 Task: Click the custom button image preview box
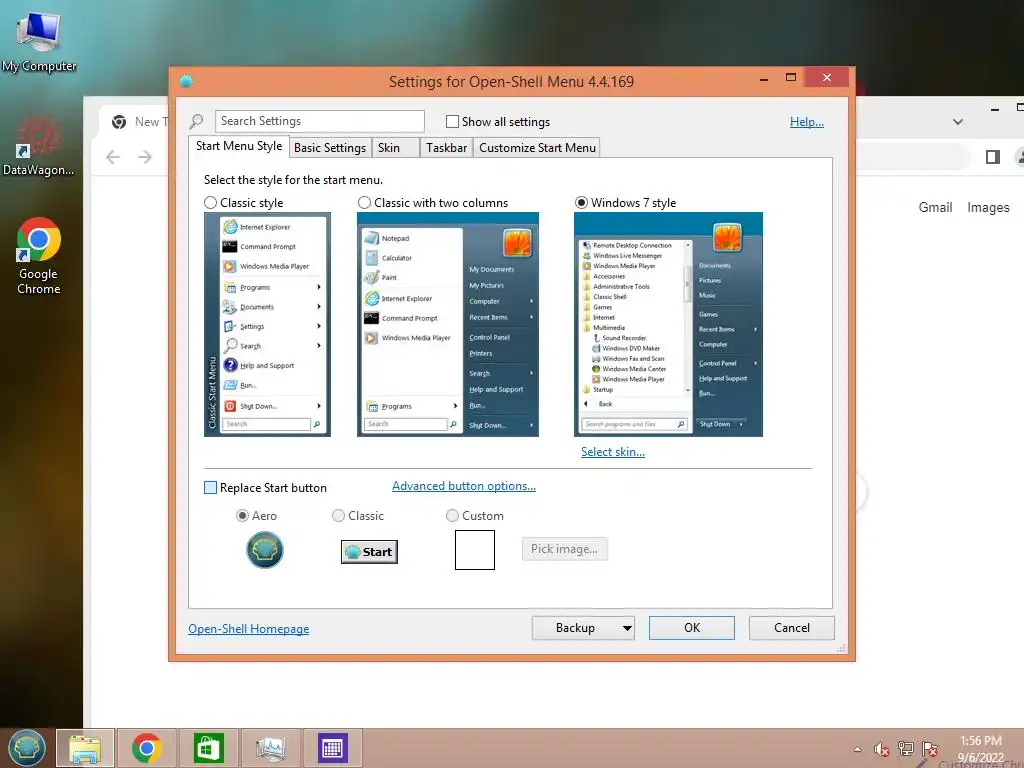(x=475, y=550)
